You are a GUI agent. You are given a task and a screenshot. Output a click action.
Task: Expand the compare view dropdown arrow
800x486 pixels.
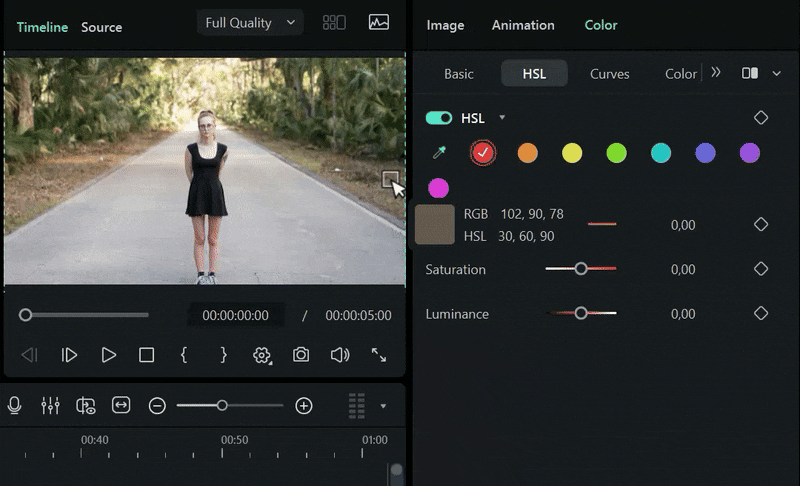777,73
